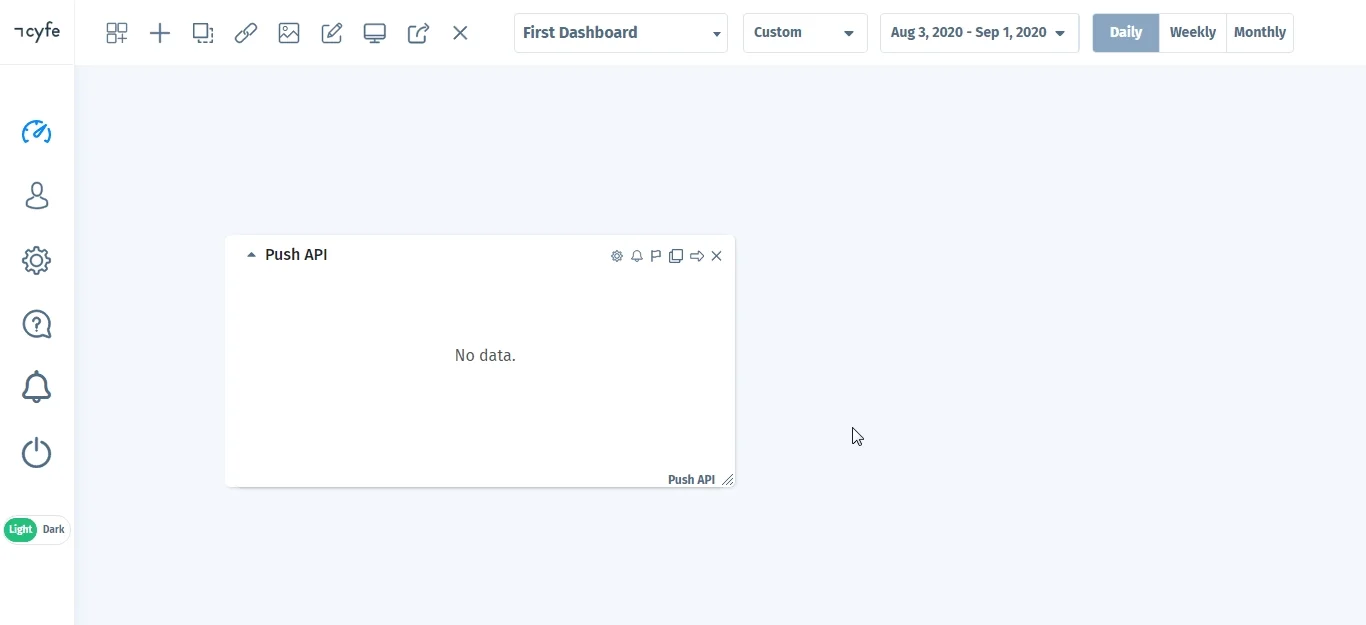This screenshot has height=625, width=1366.
Task: Switch to Dark theme
Action: point(54,530)
